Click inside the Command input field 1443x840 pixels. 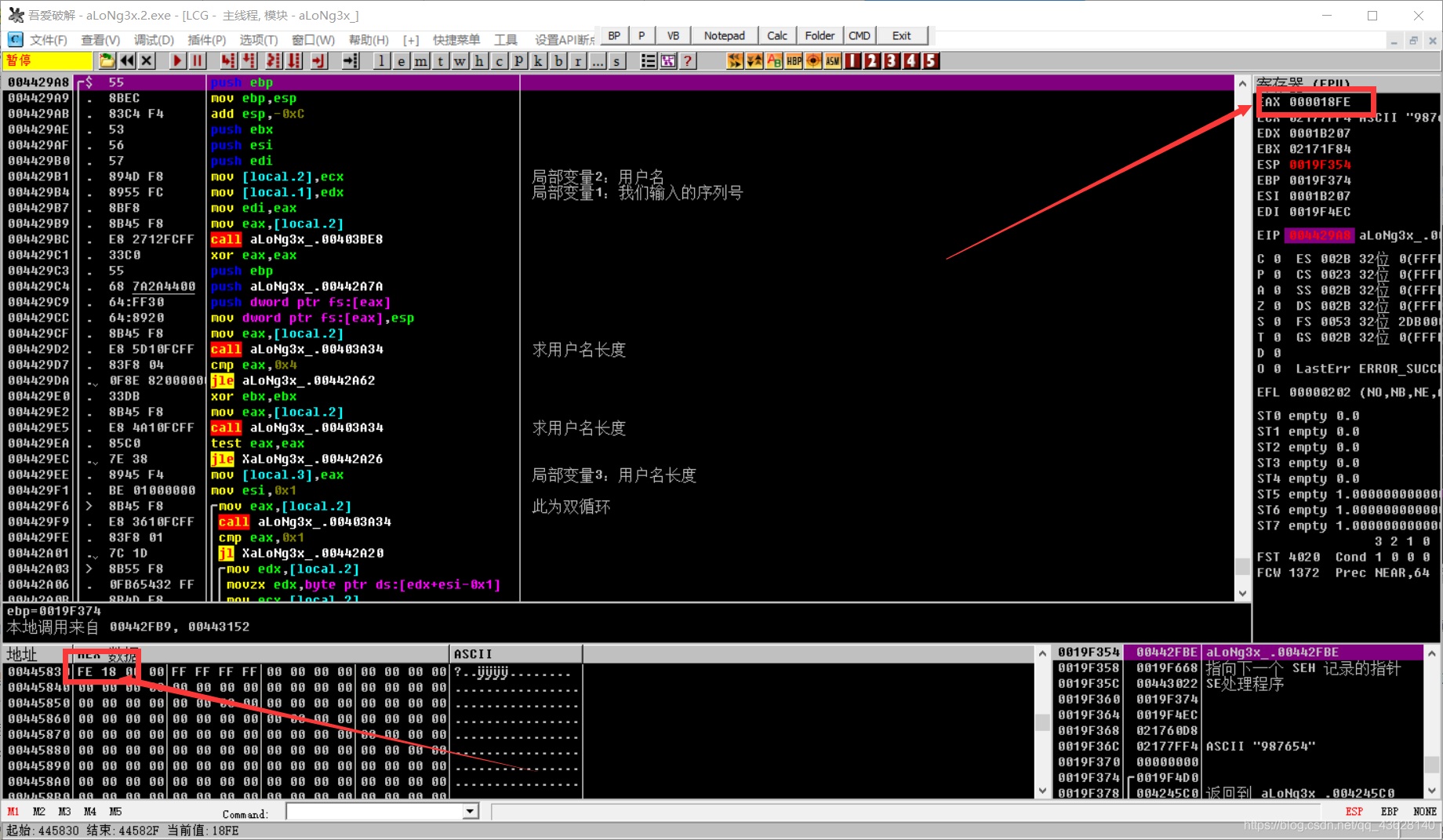click(x=374, y=812)
